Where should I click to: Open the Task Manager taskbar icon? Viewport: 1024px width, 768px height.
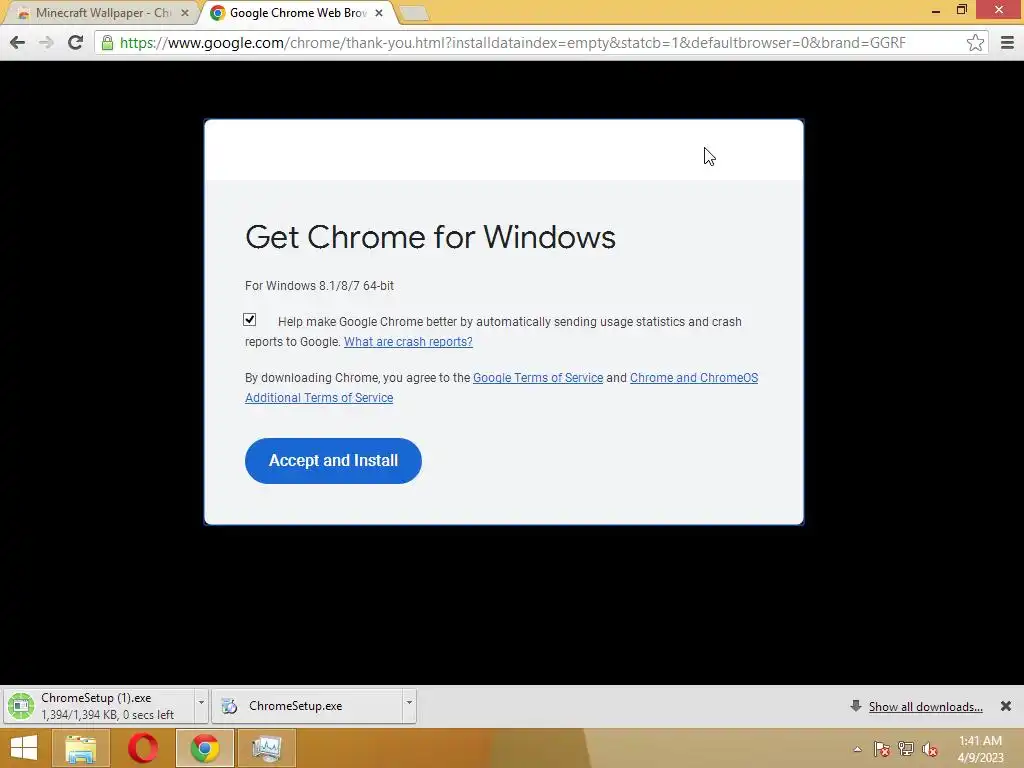click(266, 748)
